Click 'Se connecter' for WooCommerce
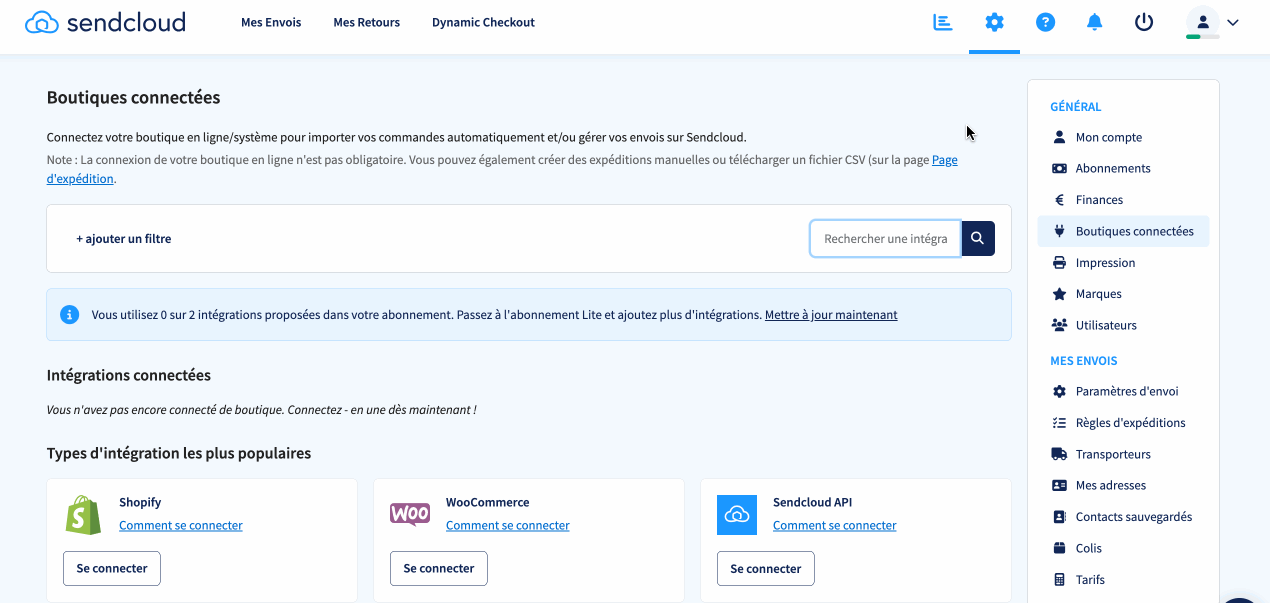 coord(439,568)
